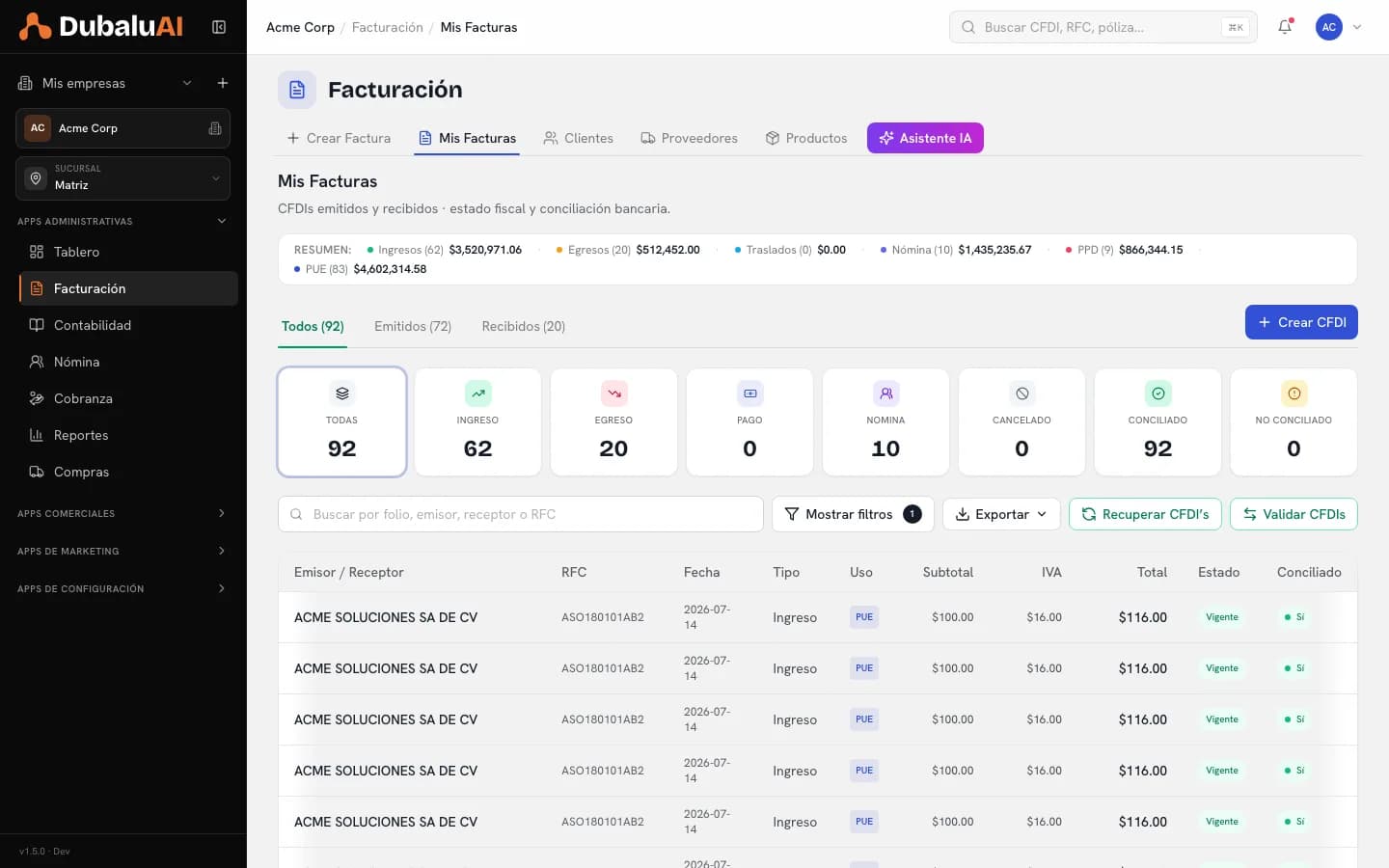The image size is (1389, 868).
Task: Switch to Crear Factura tab
Action: pyautogui.click(x=339, y=138)
